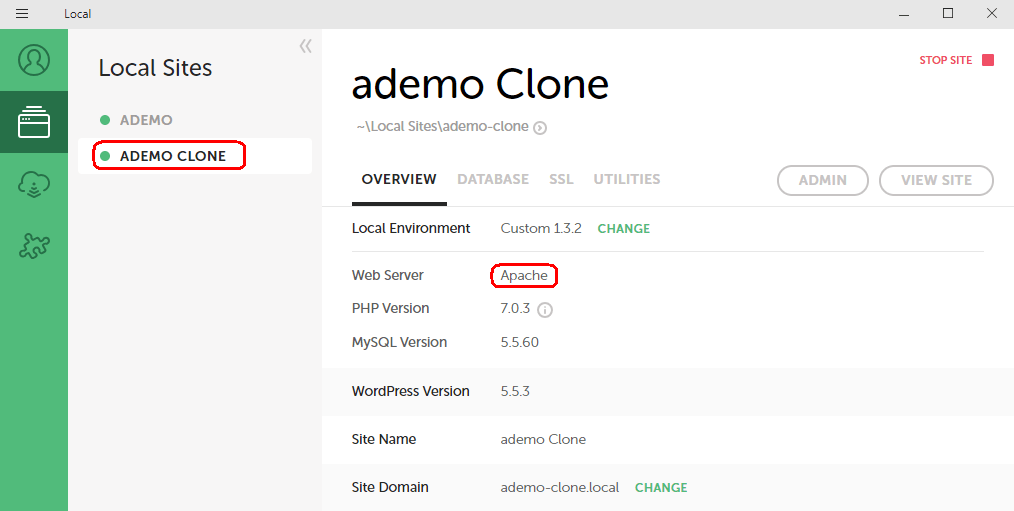The height and width of the screenshot is (511, 1014).
Task: Change the Site Domain
Action: pos(661,487)
